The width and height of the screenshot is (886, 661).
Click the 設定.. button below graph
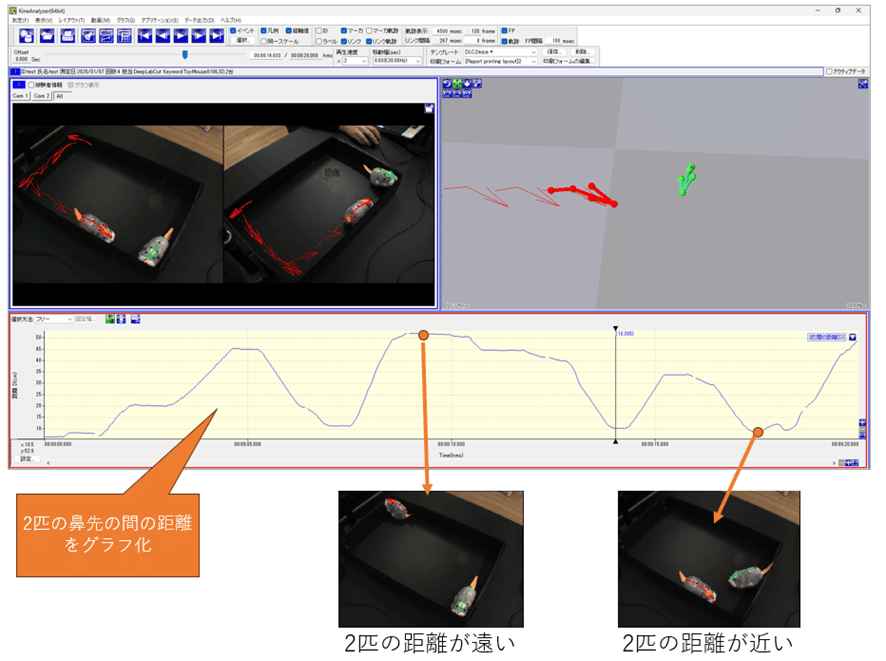coord(26,459)
